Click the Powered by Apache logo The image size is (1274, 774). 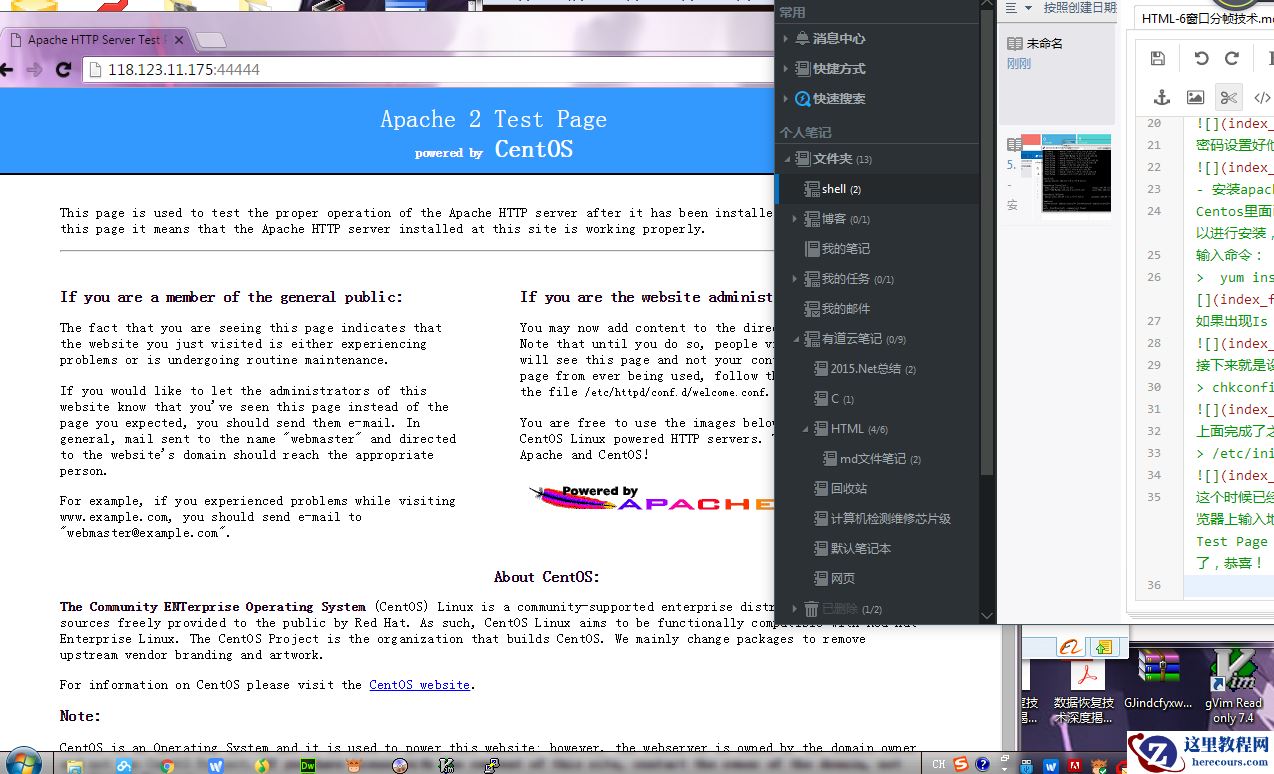[652, 498]
